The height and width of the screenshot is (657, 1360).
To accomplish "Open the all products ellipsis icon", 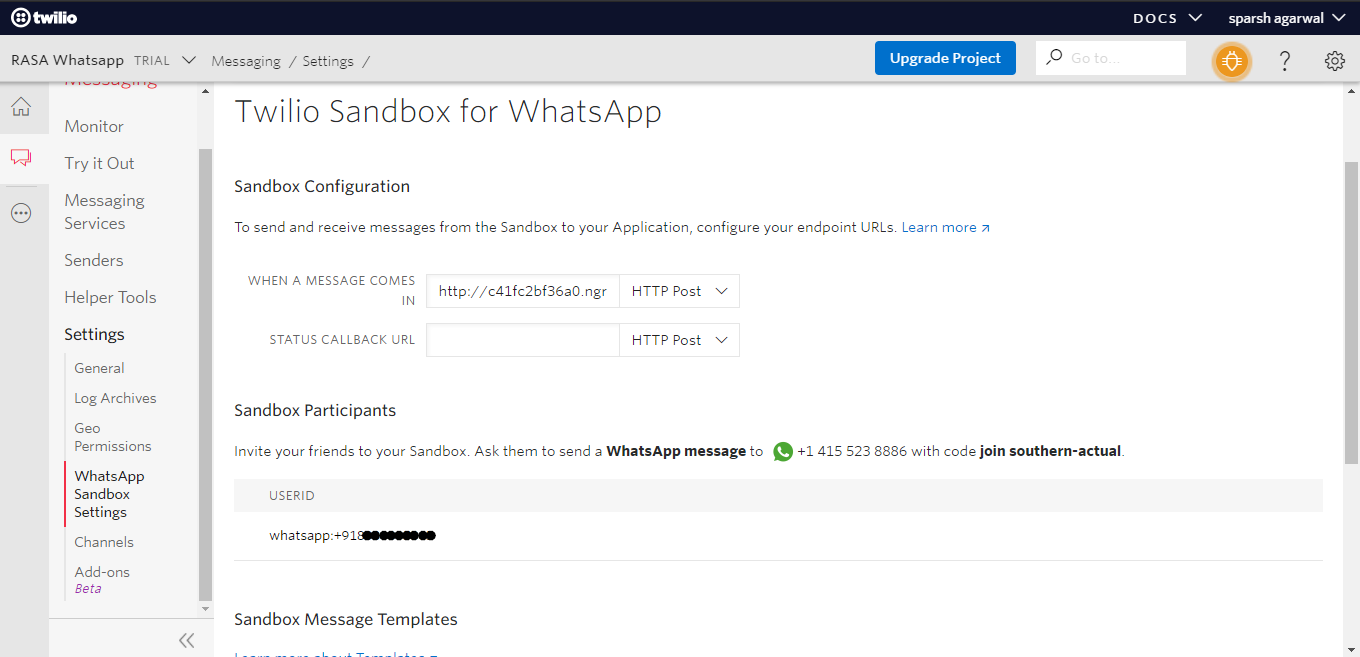I will coord(21,213).
